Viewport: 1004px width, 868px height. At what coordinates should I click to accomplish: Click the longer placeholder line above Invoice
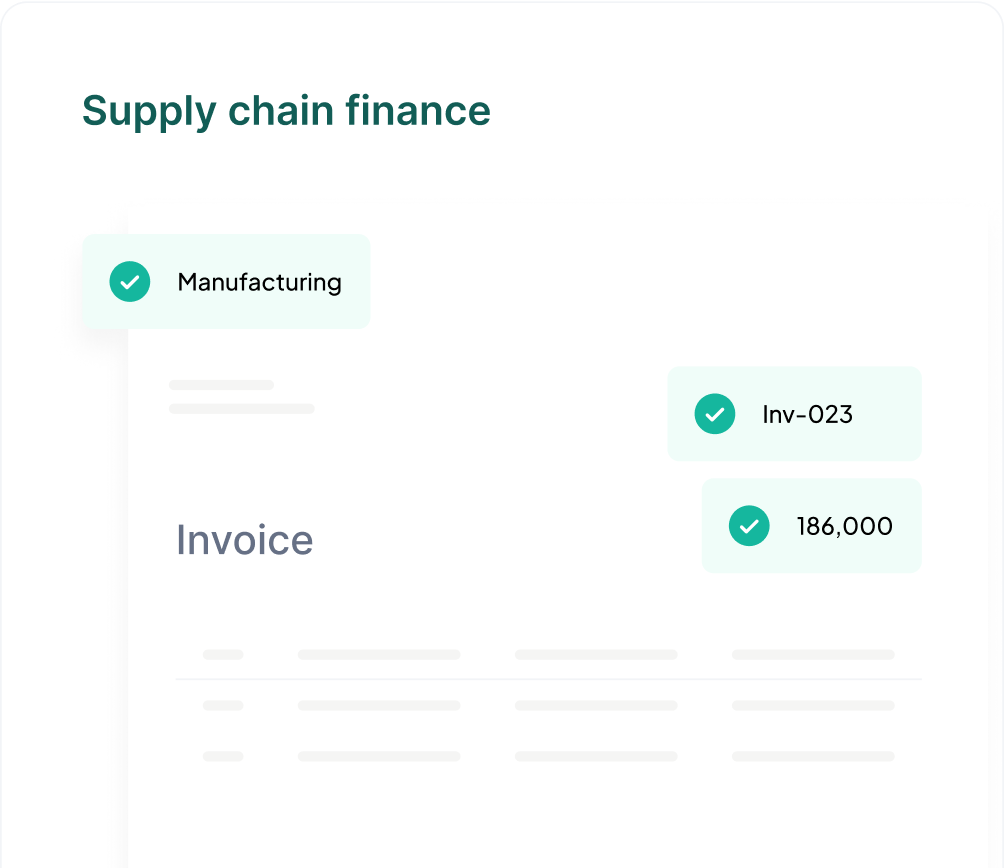(242, 409)
